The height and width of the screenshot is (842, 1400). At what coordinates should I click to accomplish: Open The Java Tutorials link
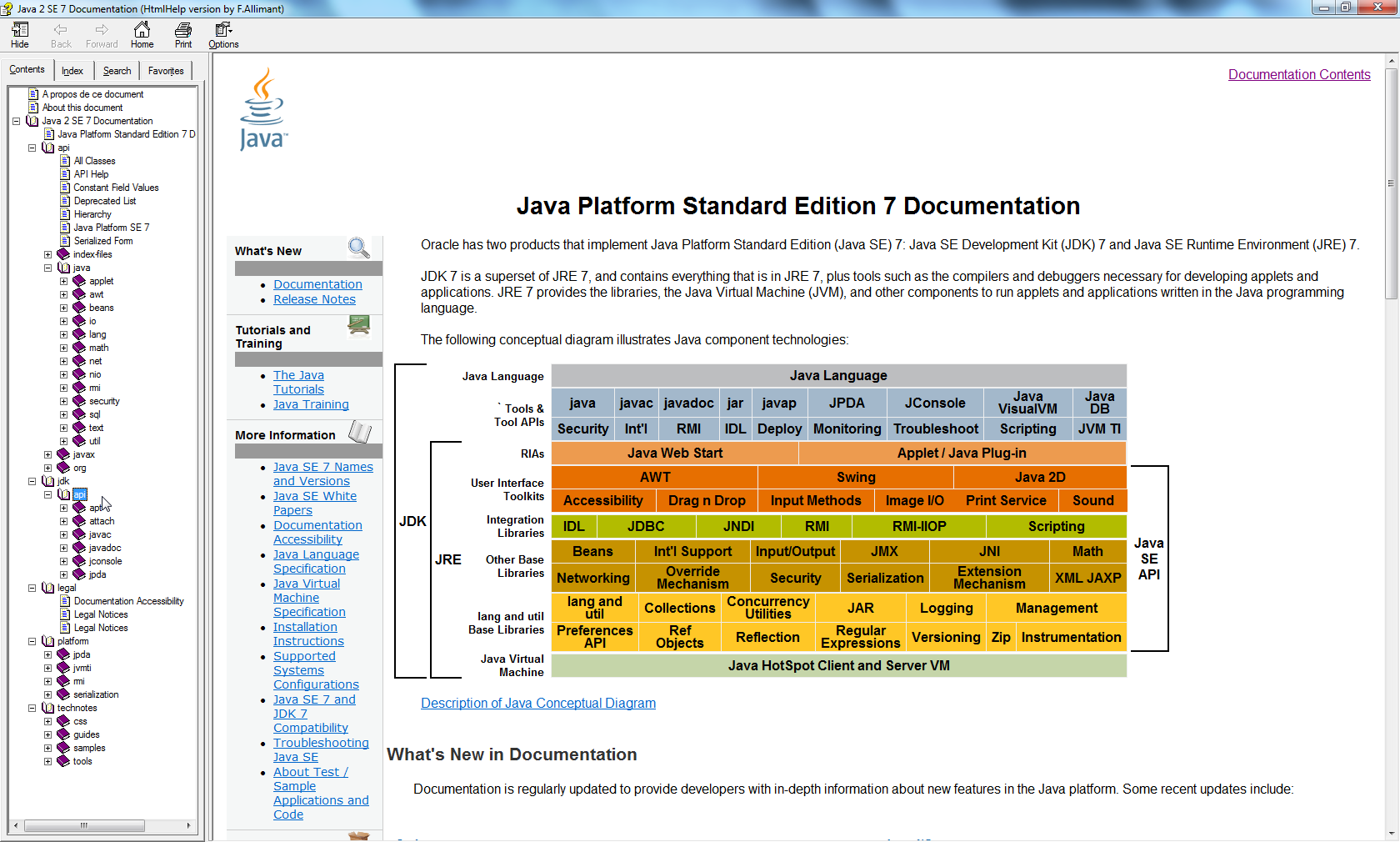point(298,383)
